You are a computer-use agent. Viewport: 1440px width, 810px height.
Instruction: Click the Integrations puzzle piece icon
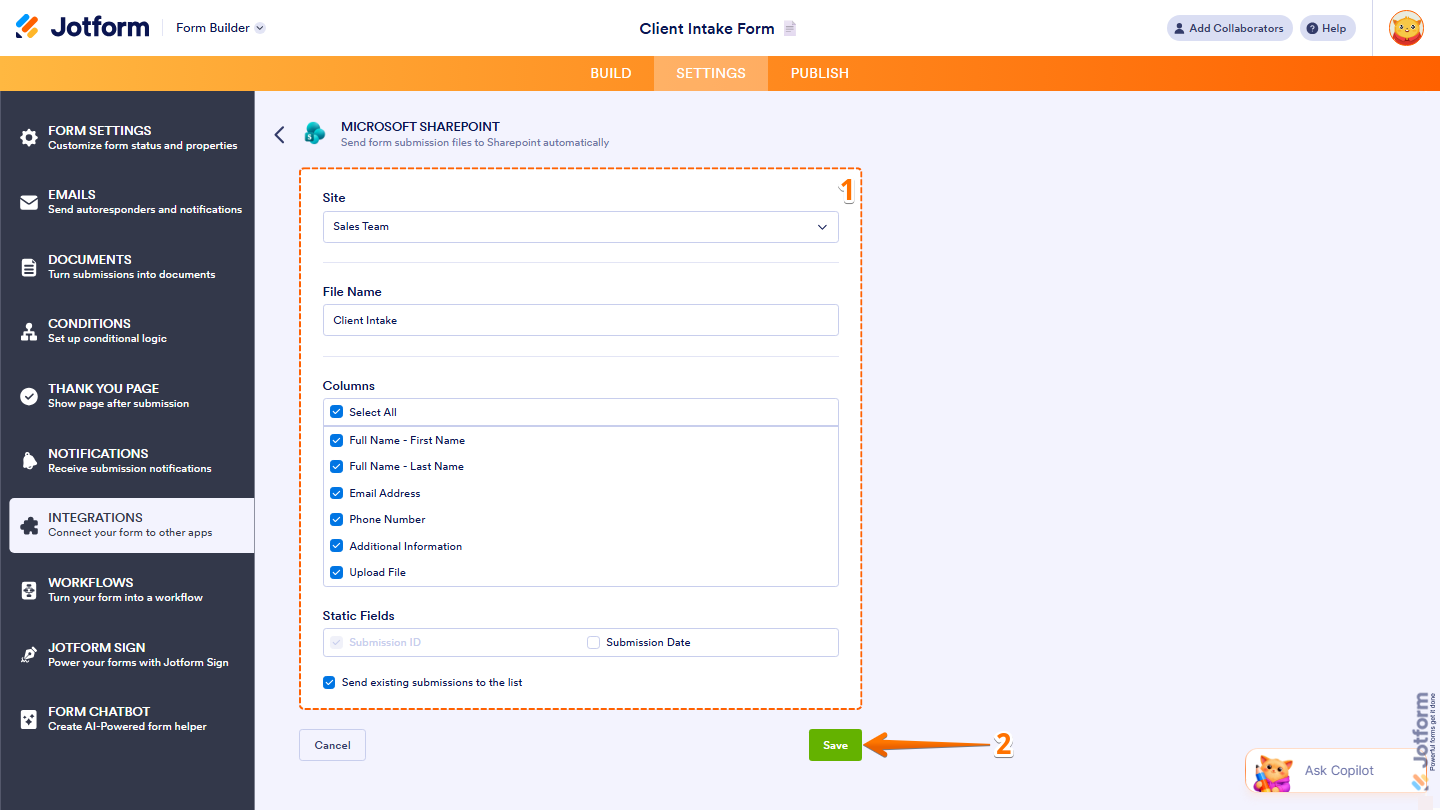pos(29,525)
